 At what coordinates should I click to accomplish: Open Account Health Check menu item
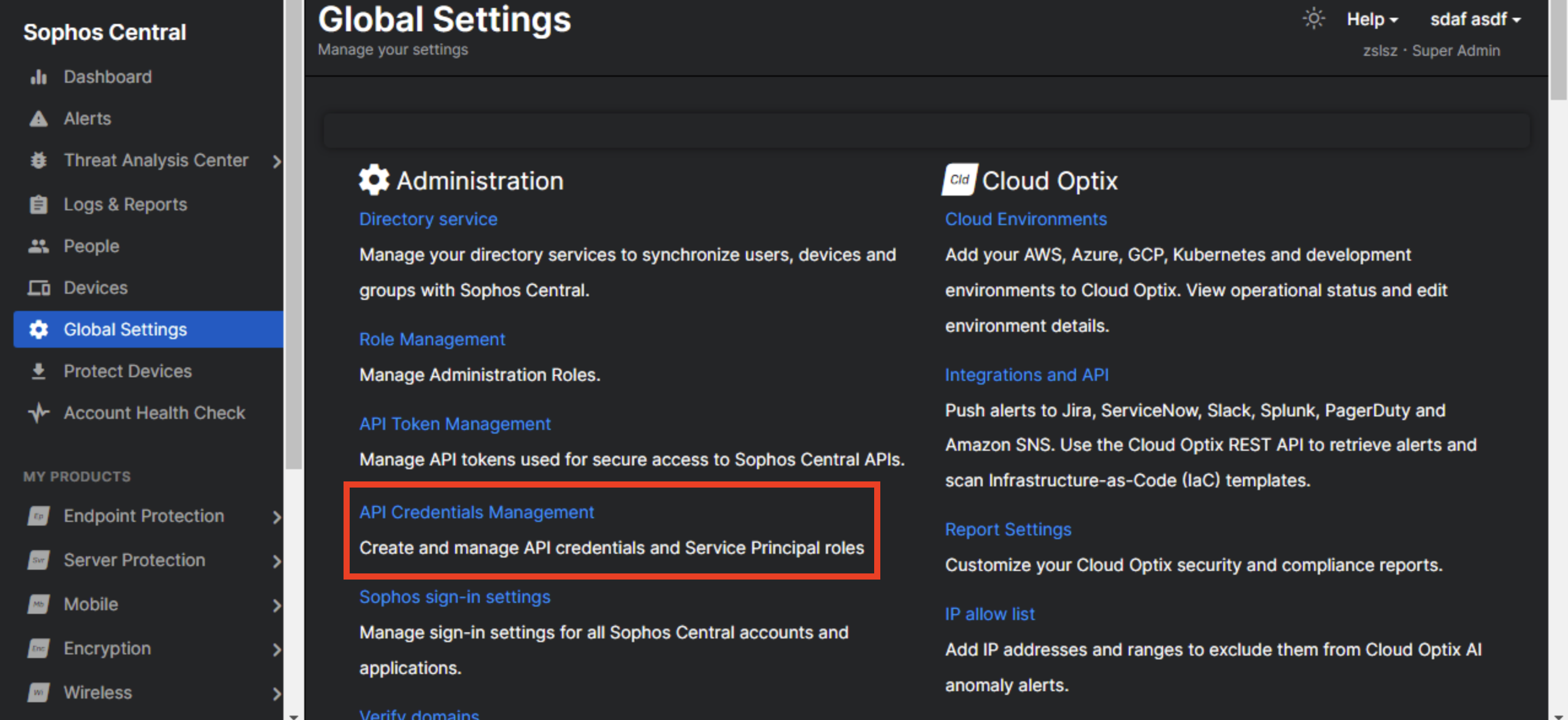(154, 413)
